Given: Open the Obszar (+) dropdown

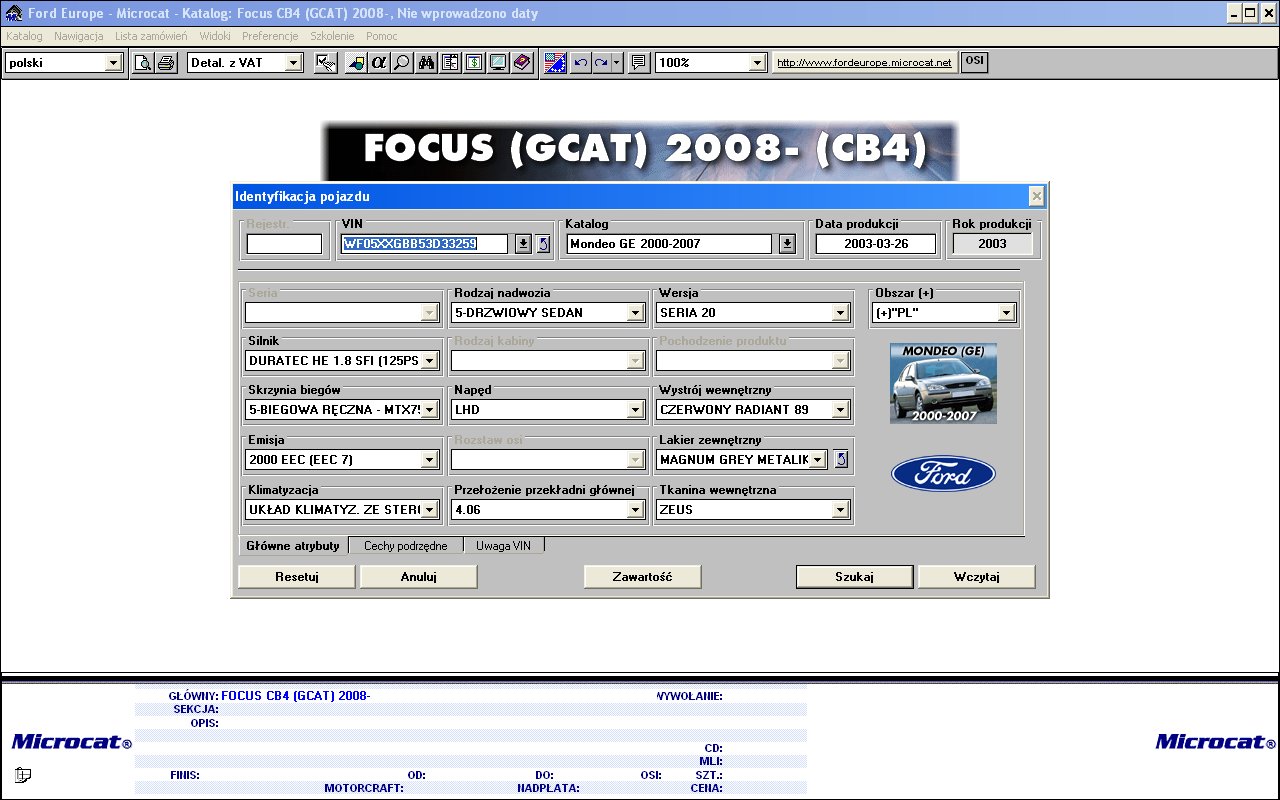Looking at the screenshot, I should (x=1006, y=313).
